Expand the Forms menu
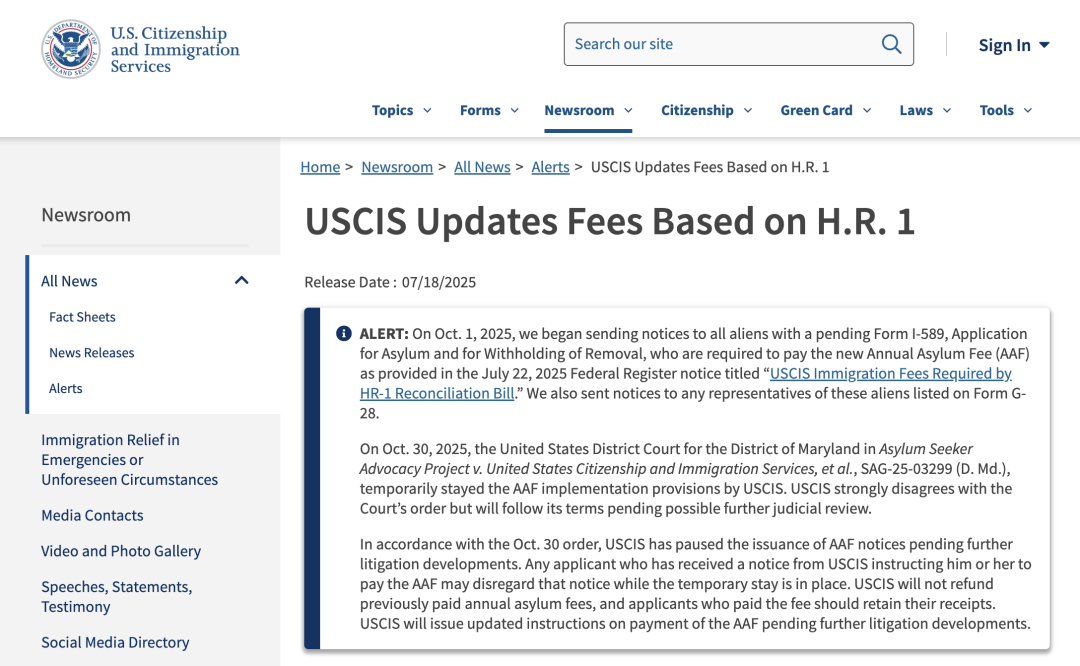 (489, 110)
